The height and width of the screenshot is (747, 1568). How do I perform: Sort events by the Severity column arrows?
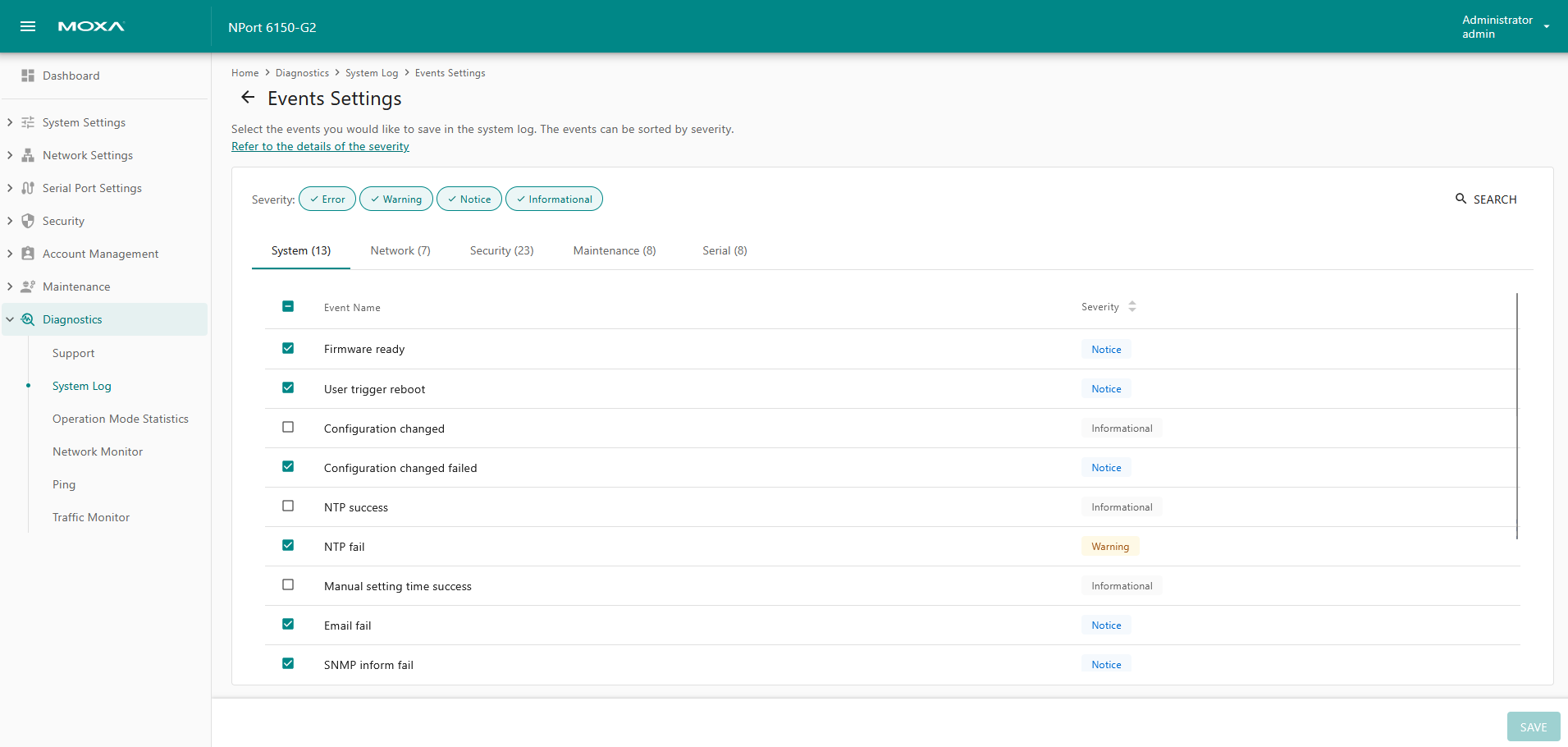[1132, 307]
